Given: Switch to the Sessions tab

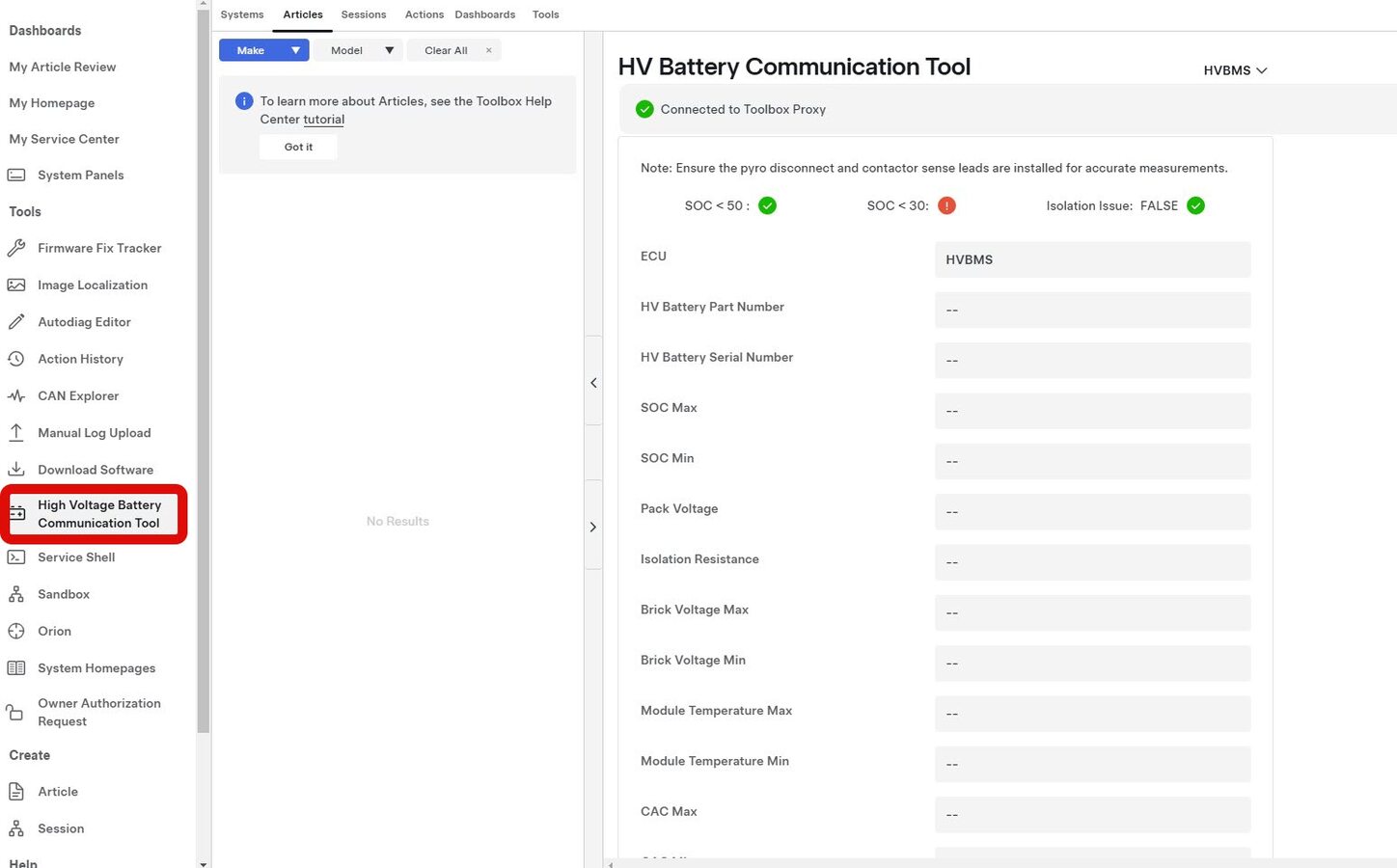Looking at the screenshot, I should click(363, 14).
